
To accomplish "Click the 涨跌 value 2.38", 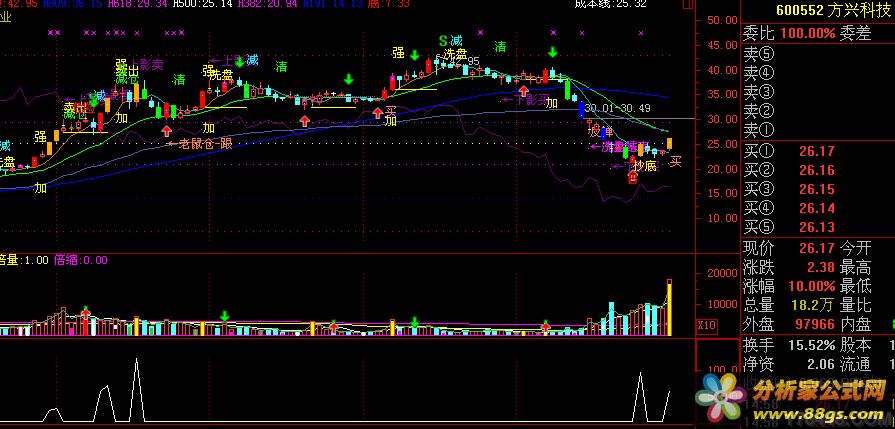I will (x=820, y=267).
